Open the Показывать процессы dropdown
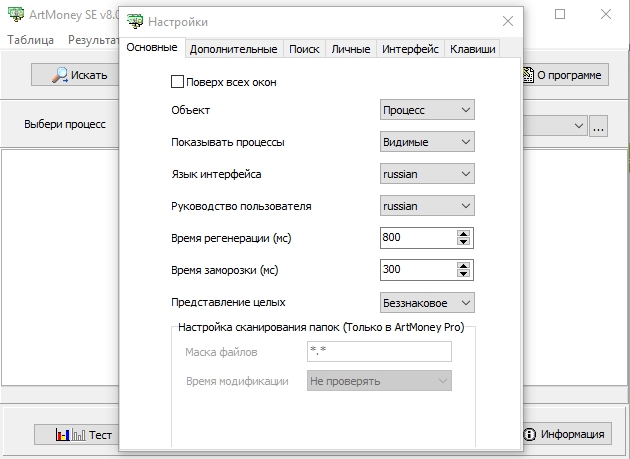Image resolution: width=630 pixels, height=459 pixels. pos(427,142)
